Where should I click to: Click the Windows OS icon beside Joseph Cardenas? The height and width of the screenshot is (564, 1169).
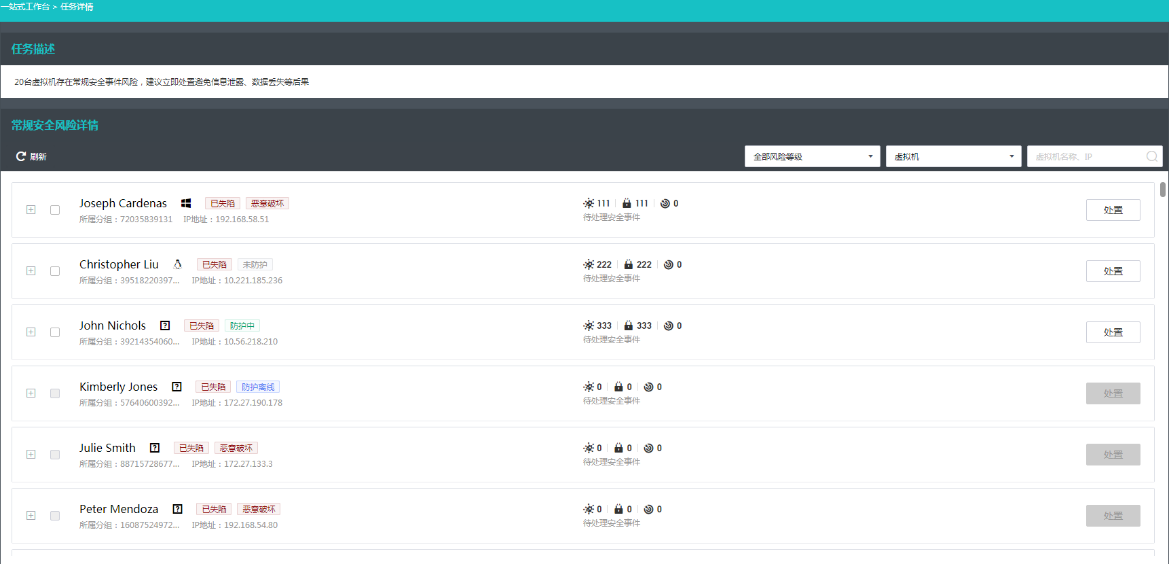coord(186,203)
